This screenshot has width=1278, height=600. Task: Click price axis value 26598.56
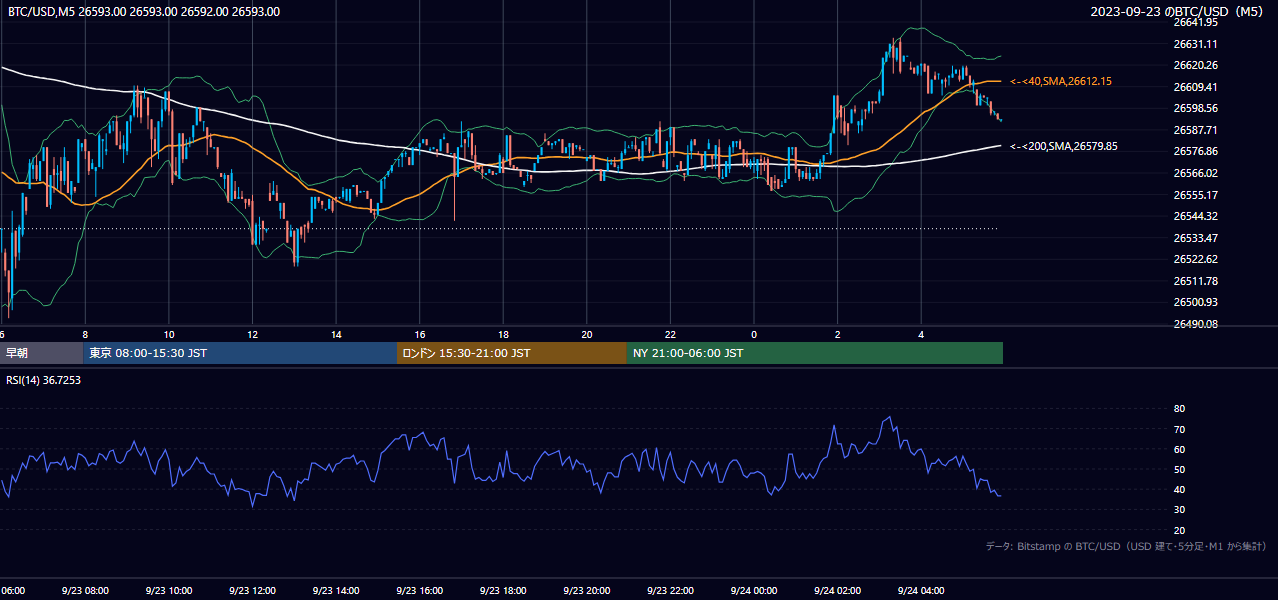coord(1195,108)
